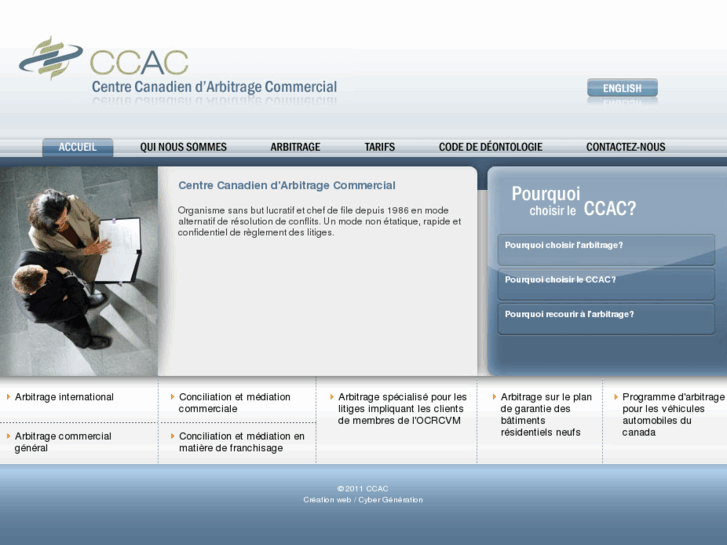Click orange arrow beside Arbitrage commercial général
This screenshot has height=545, width=727.
tap(8, 436)
